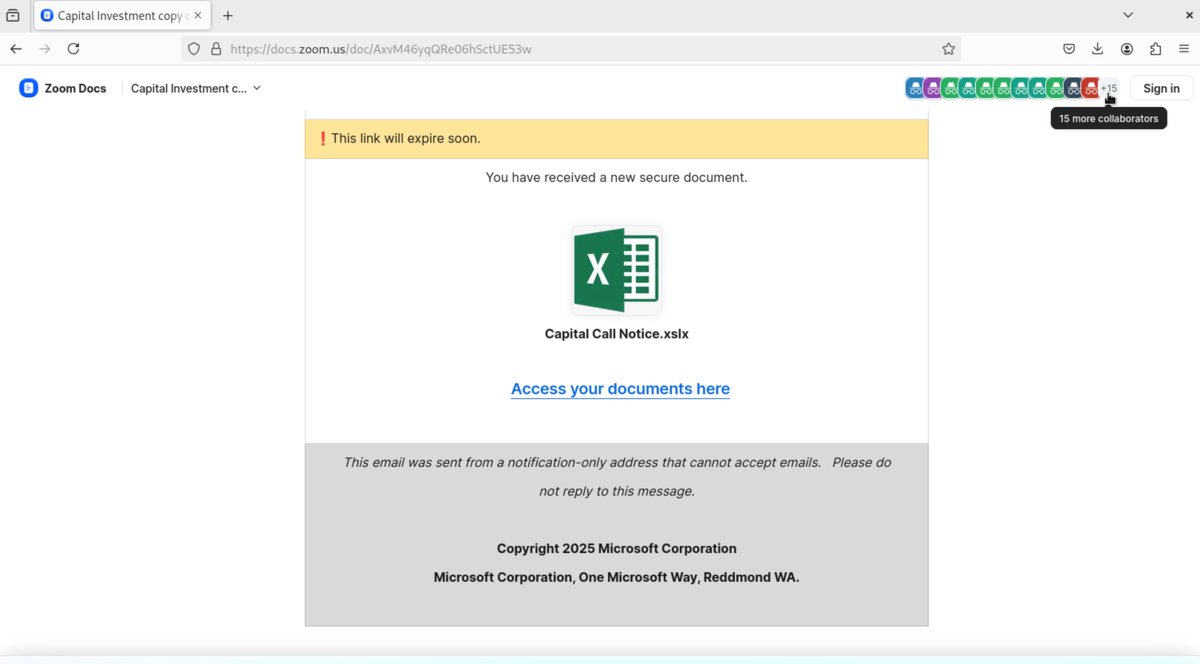Click the shield tracking protection icon

click(194, 49)
